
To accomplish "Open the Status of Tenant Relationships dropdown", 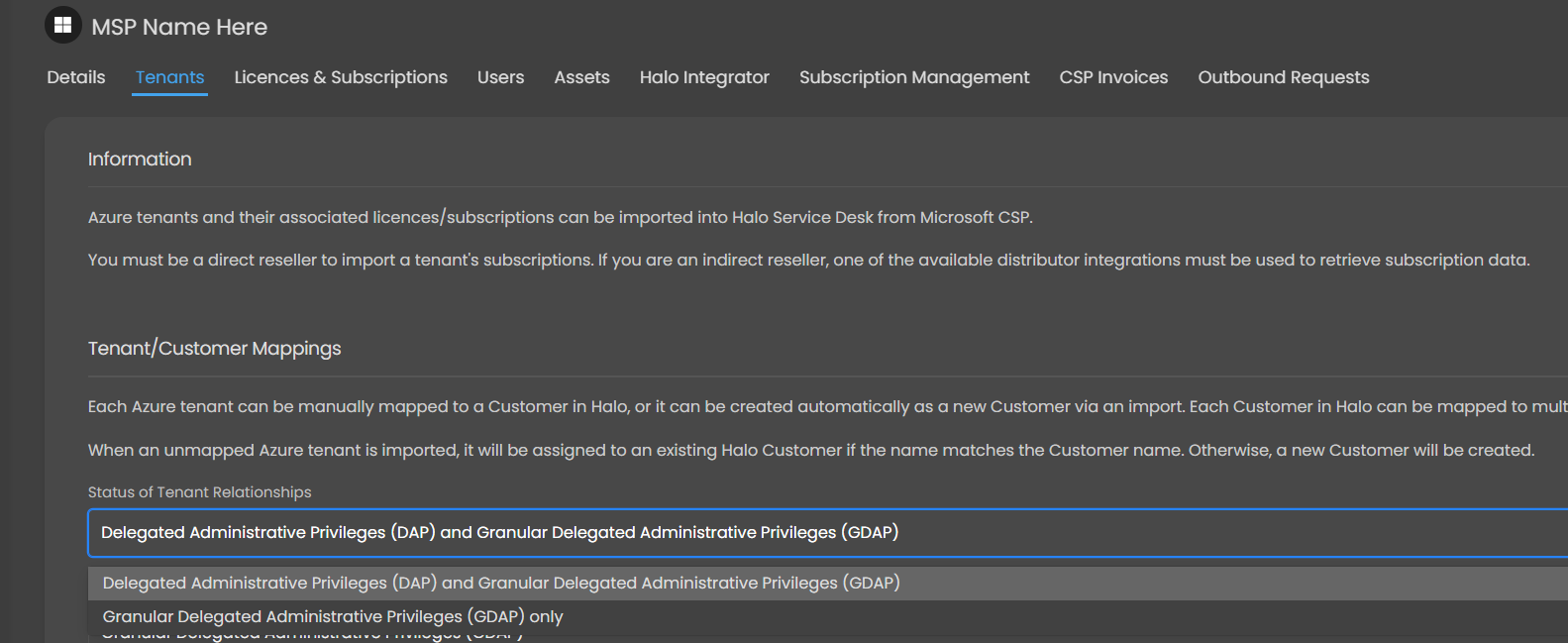I will pos(828,533).
